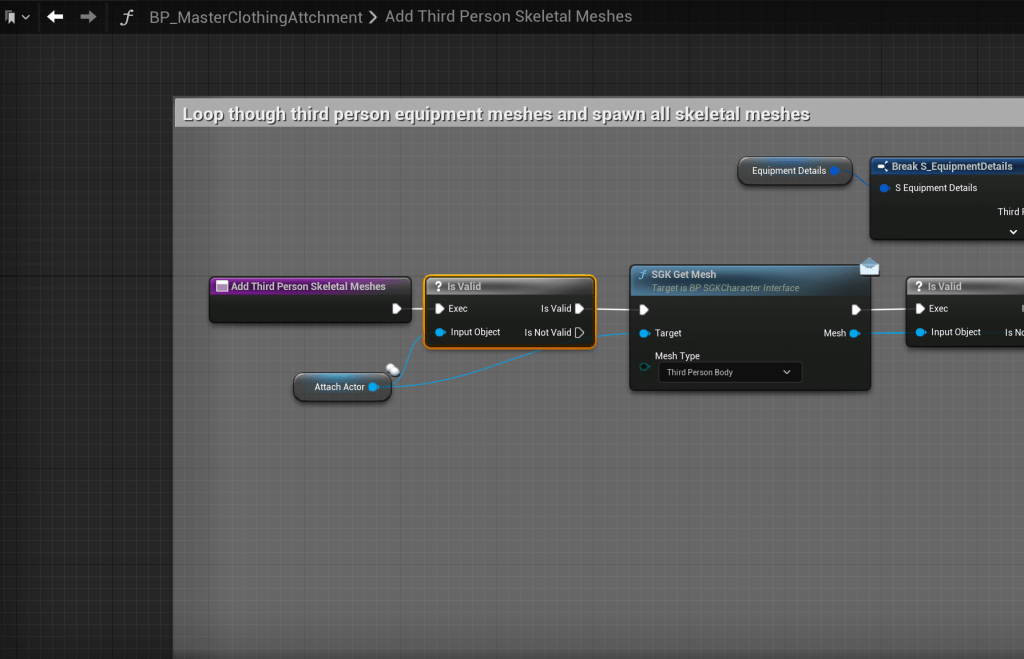Click the SGK Get Mesh exec input pin
The image size is (1024, 659).
[x=644, y=310]
